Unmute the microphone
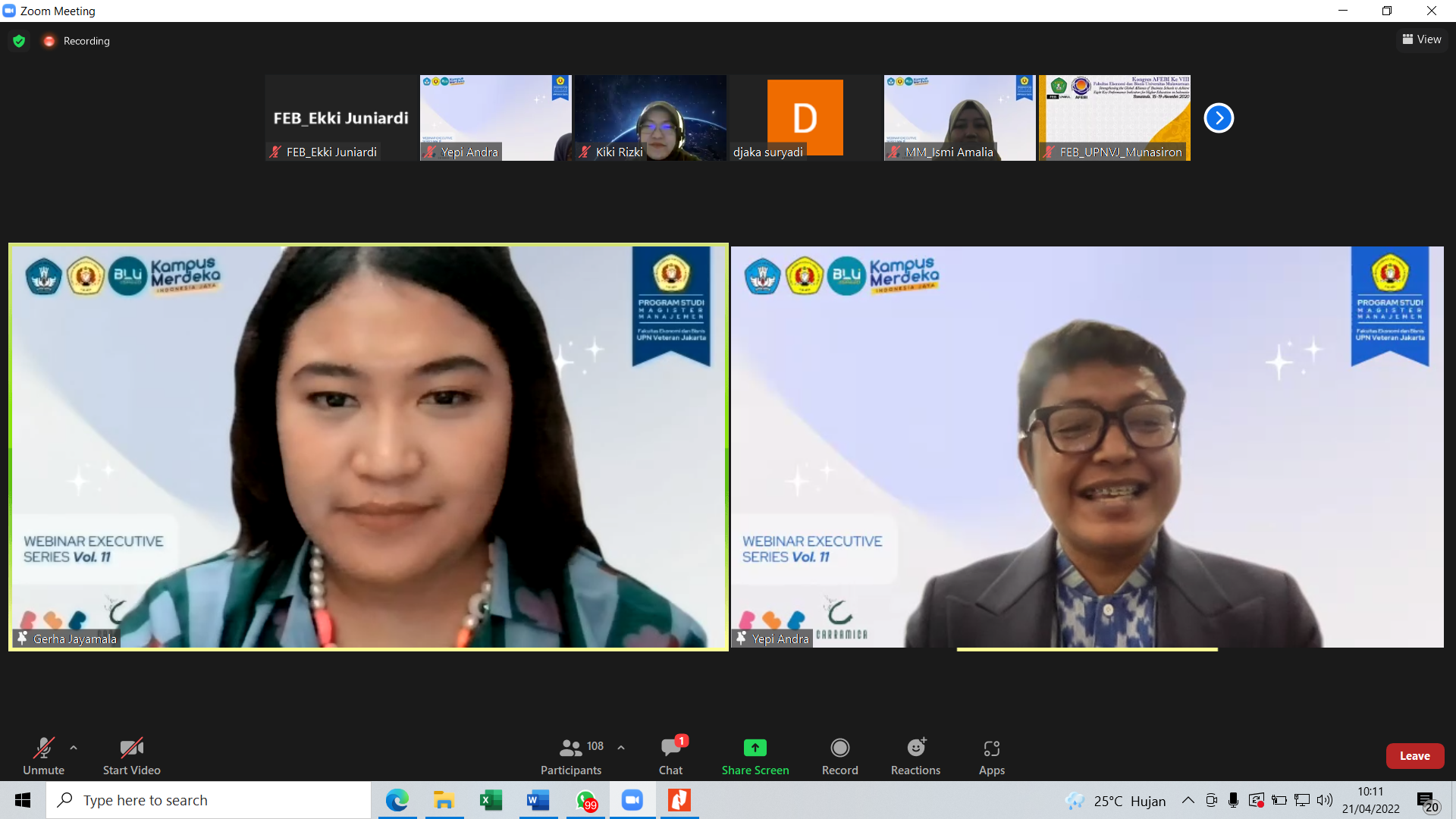Image resolution: width=1456 pixels, height=819 pixels. click(43, 755)
